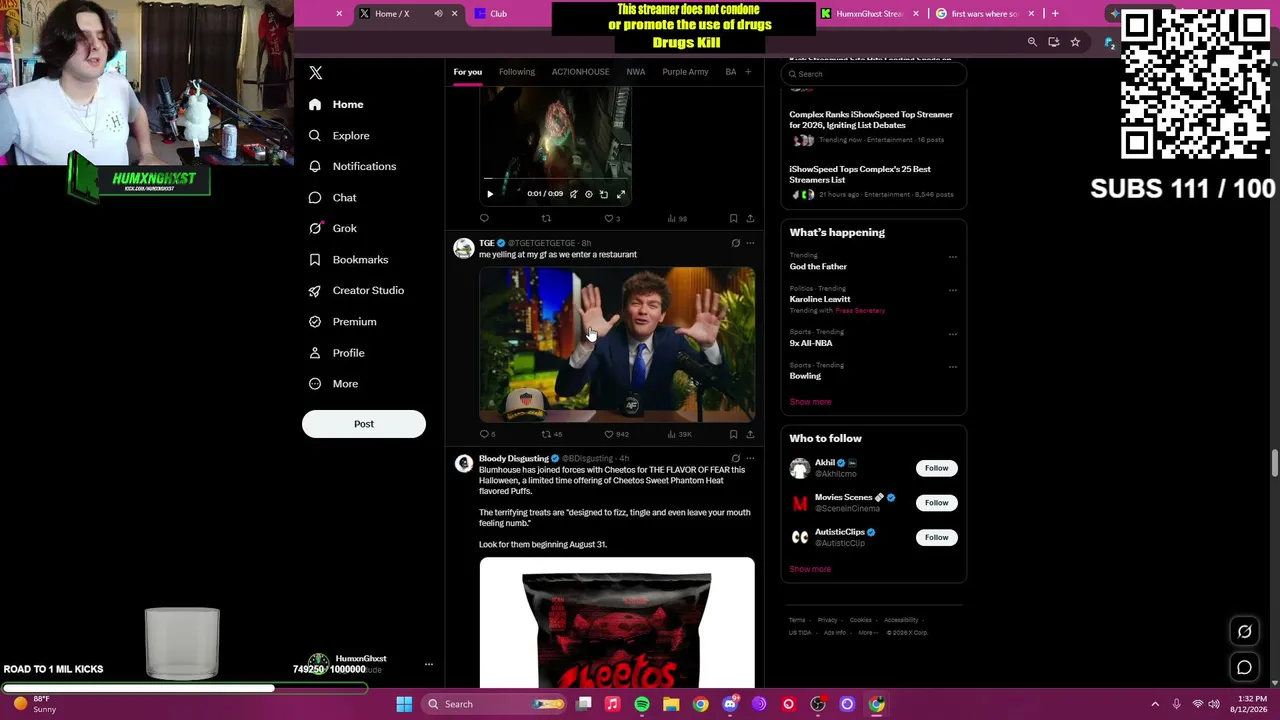The image size is (1280, 720).
Task: Click Grok icon on Bloody Disgusting post
Action: [x=736, y=458]
